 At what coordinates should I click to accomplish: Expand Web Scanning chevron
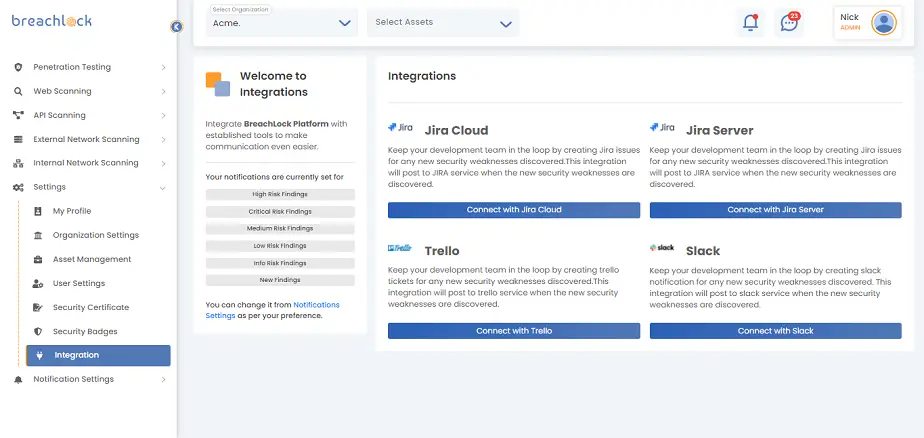163,92
